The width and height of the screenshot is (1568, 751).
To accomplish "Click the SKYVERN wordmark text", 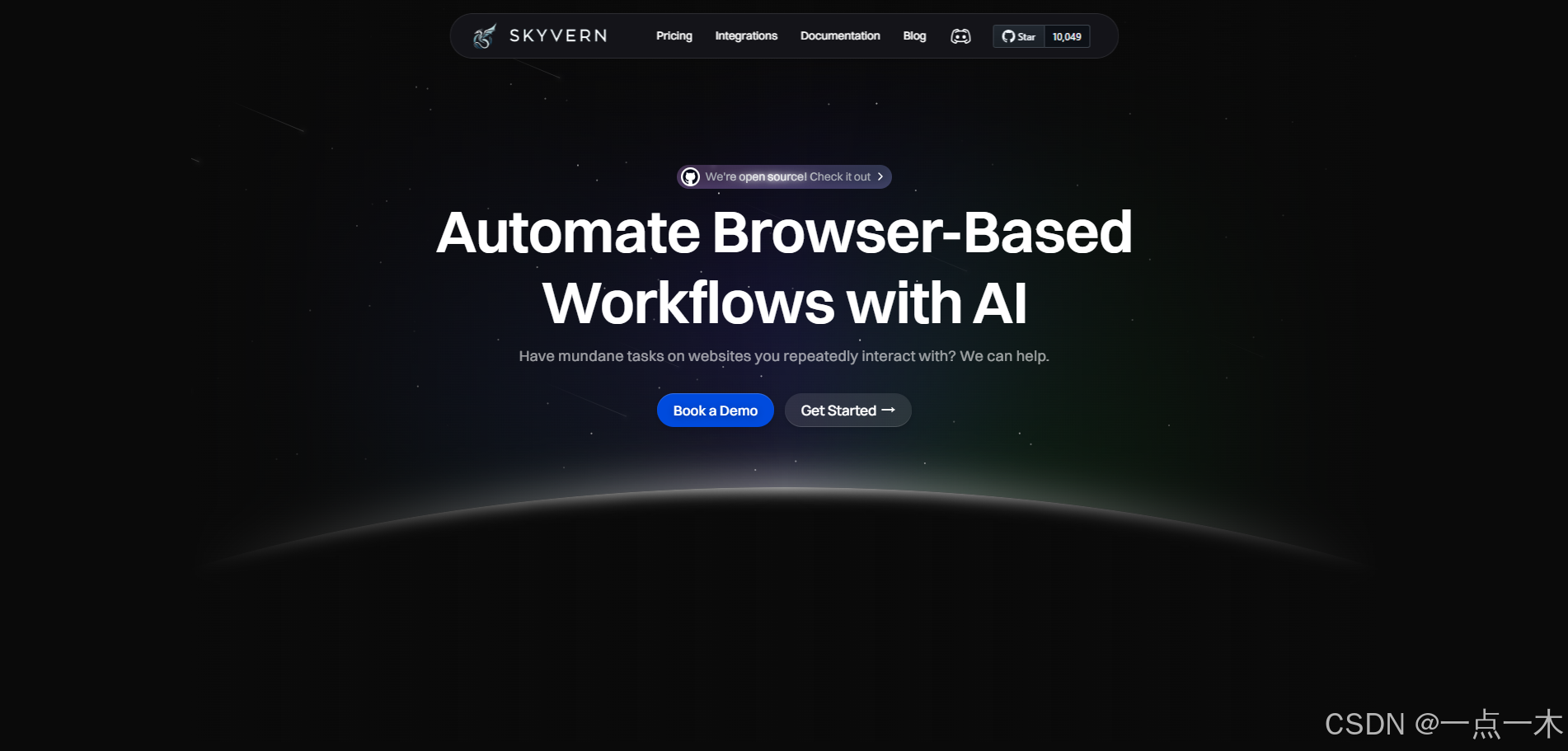I will (558, 35).
